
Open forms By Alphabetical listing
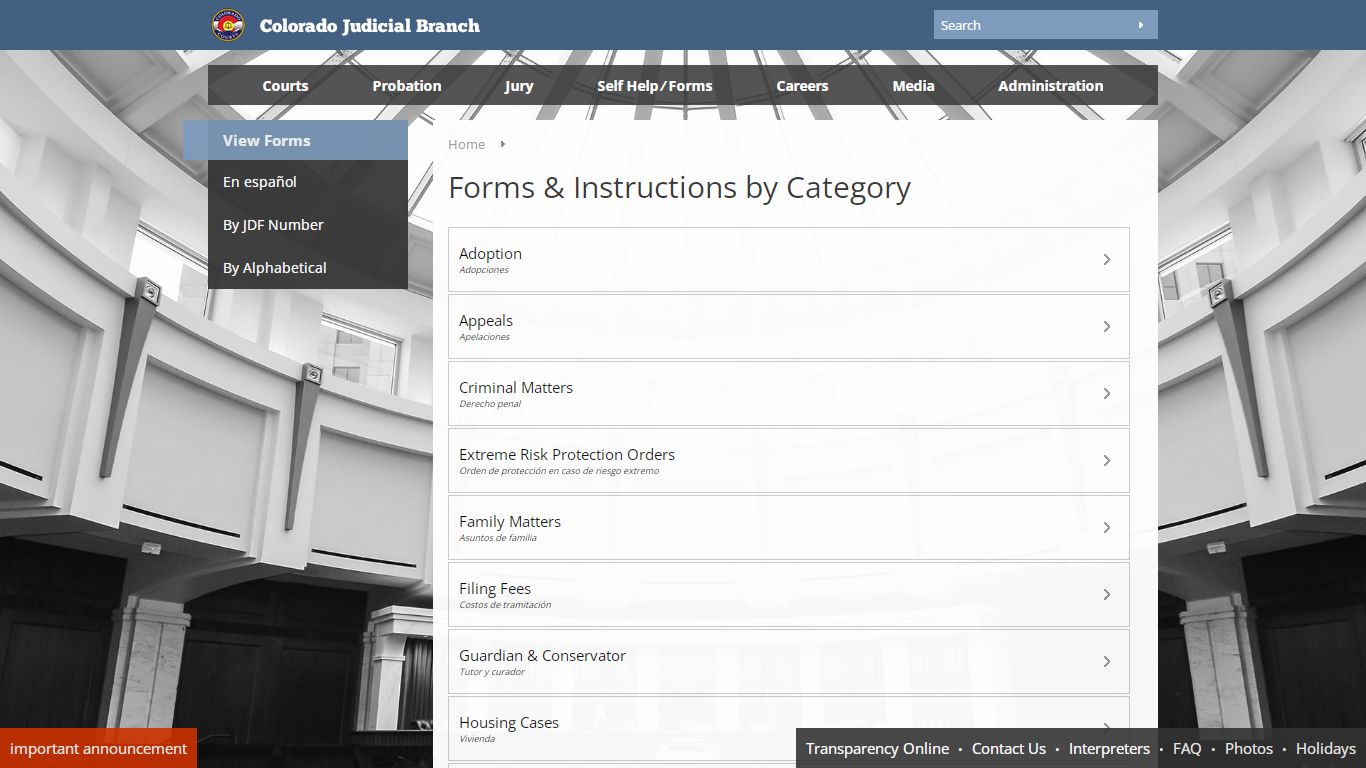coord(275,268)
